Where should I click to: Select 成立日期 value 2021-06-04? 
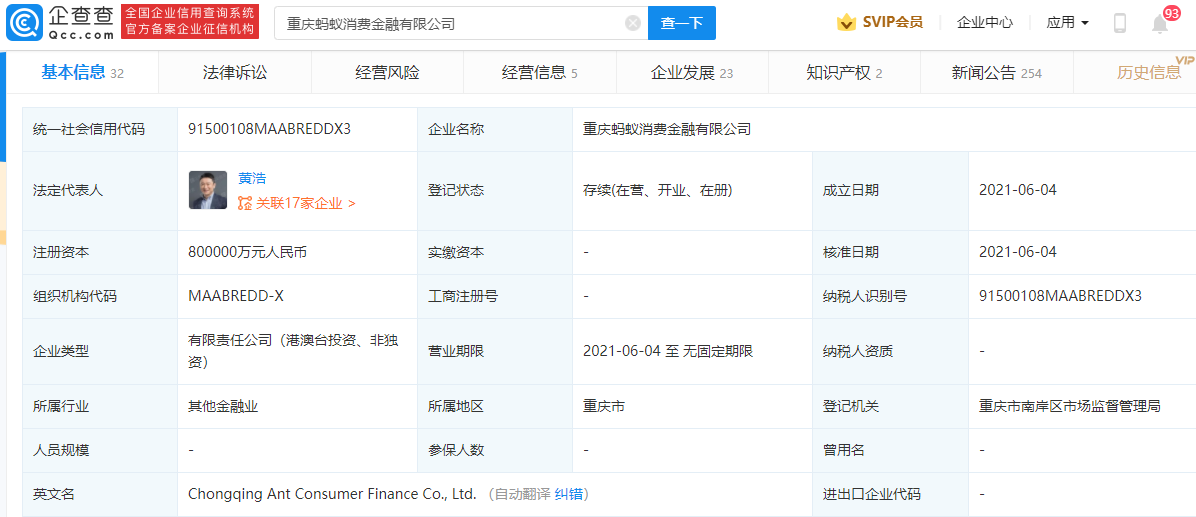coord(1018,191)
